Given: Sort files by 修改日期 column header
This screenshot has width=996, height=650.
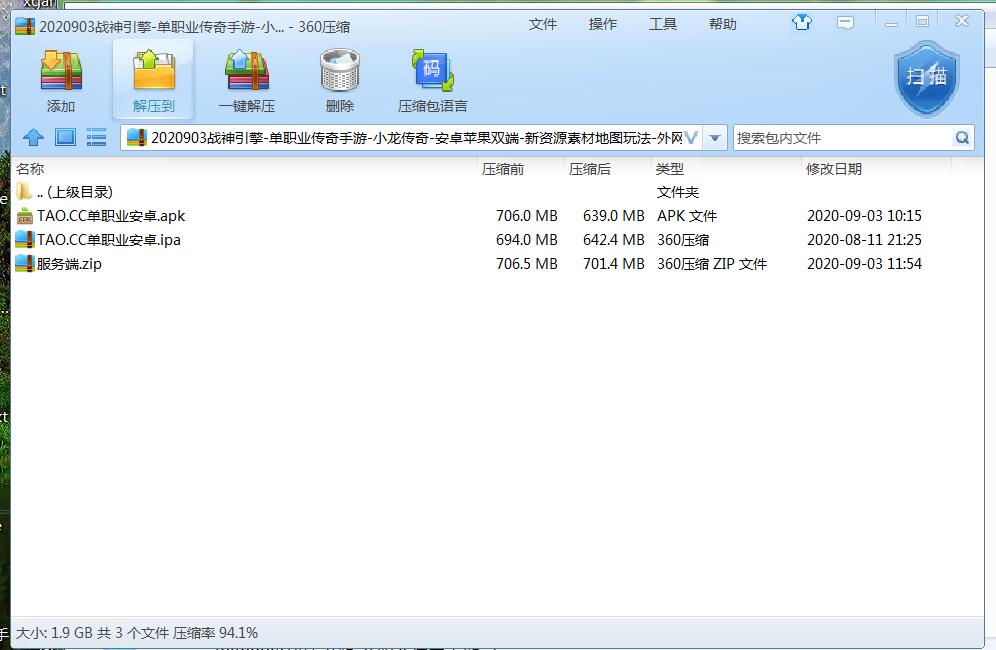Looking at the screenshot, I should click(x=833, y=169).
